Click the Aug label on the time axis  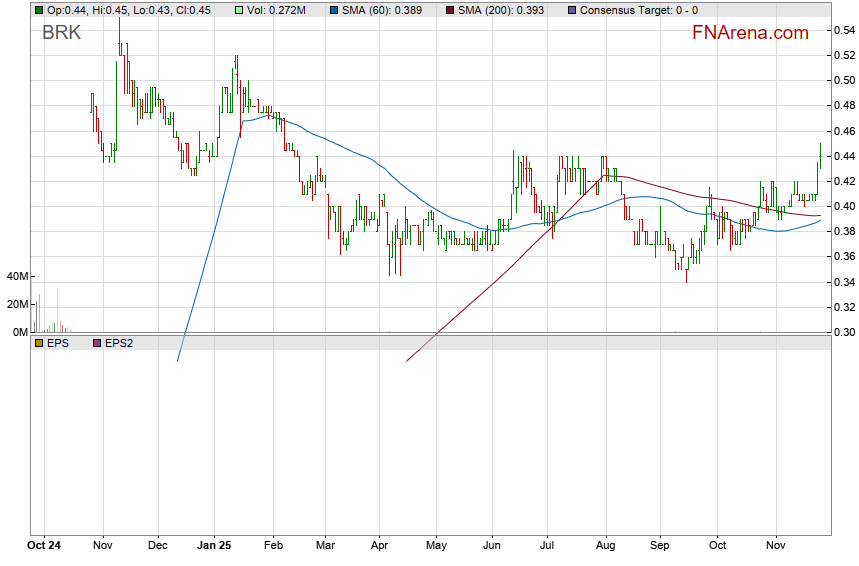(x=603, y=547)
